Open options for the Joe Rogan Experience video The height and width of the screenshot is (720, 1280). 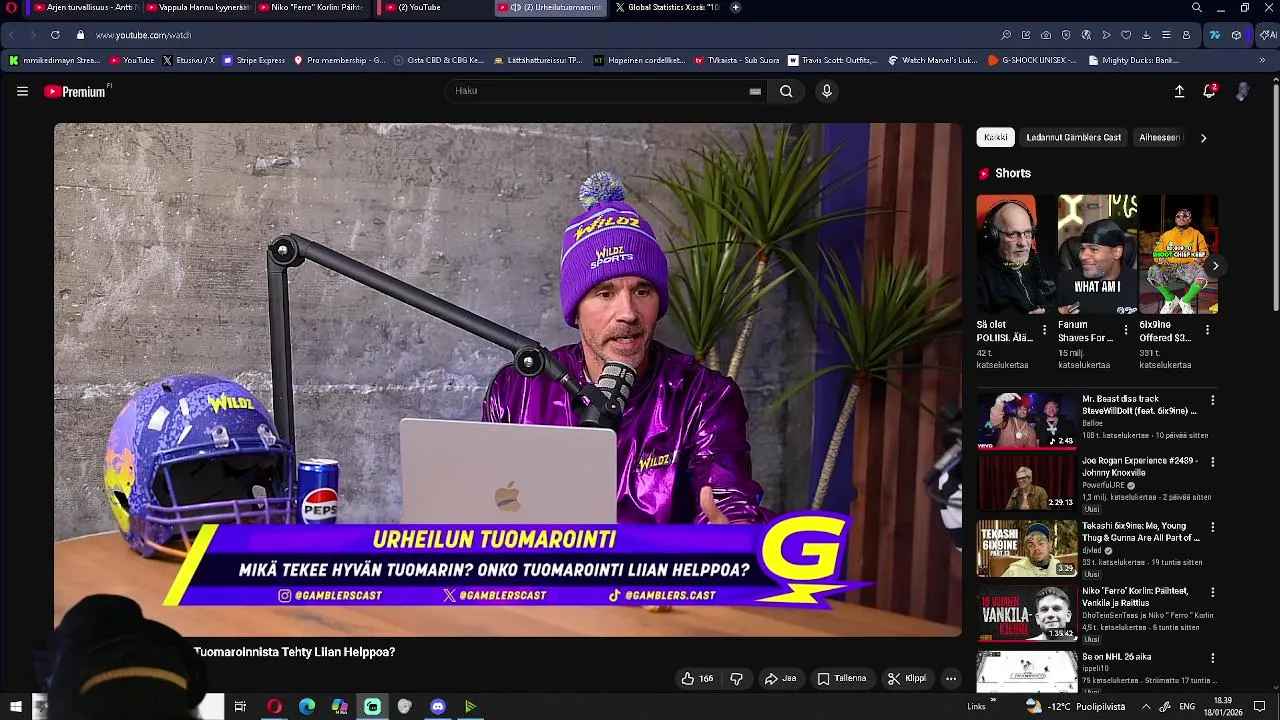[1212, 462]
